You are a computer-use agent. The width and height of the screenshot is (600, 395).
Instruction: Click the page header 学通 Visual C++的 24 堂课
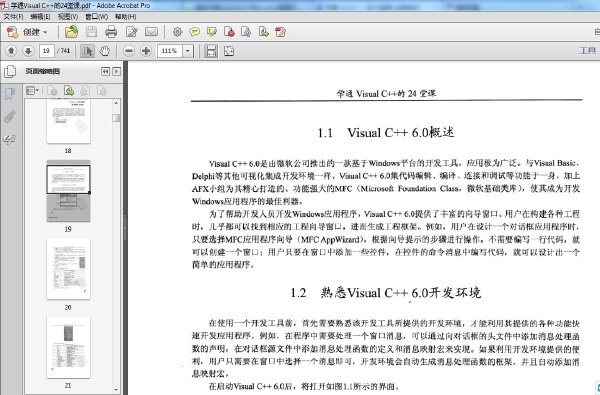pyautogui.click(x=386, y=94)
